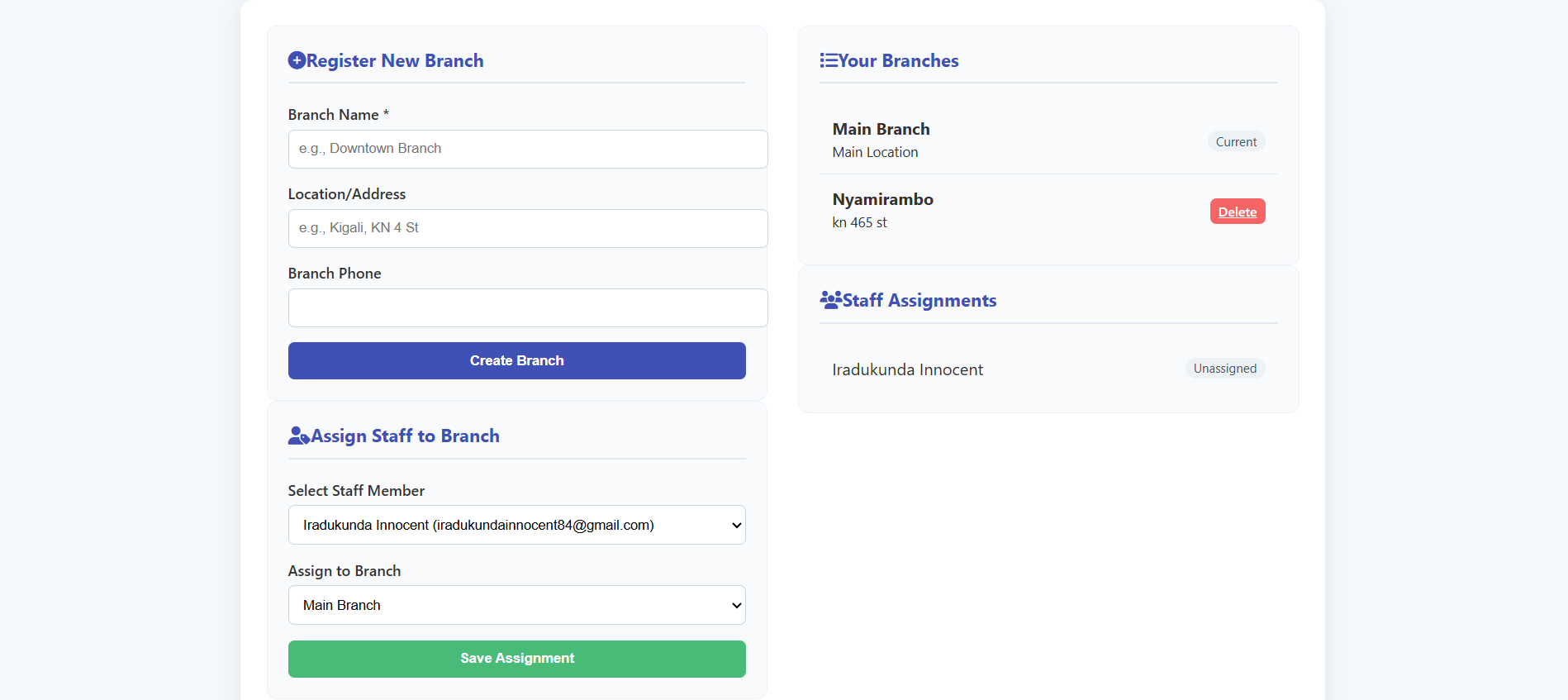Click the list icon beside Your Branches

click(x=828, y=60)
